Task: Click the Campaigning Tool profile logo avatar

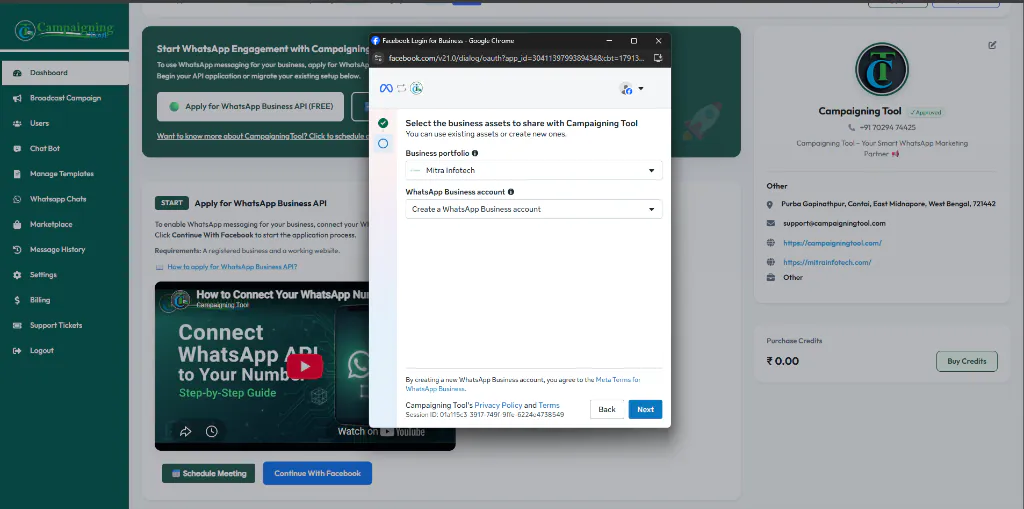Action: tap(882, 69)
